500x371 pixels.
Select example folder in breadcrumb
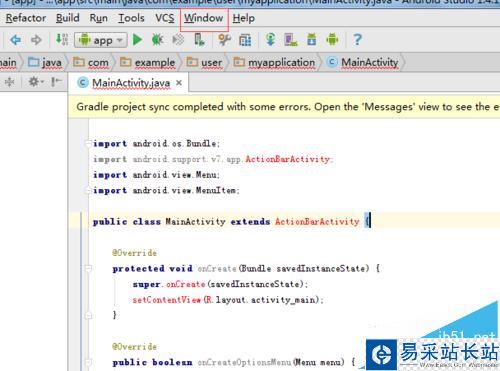147,62
